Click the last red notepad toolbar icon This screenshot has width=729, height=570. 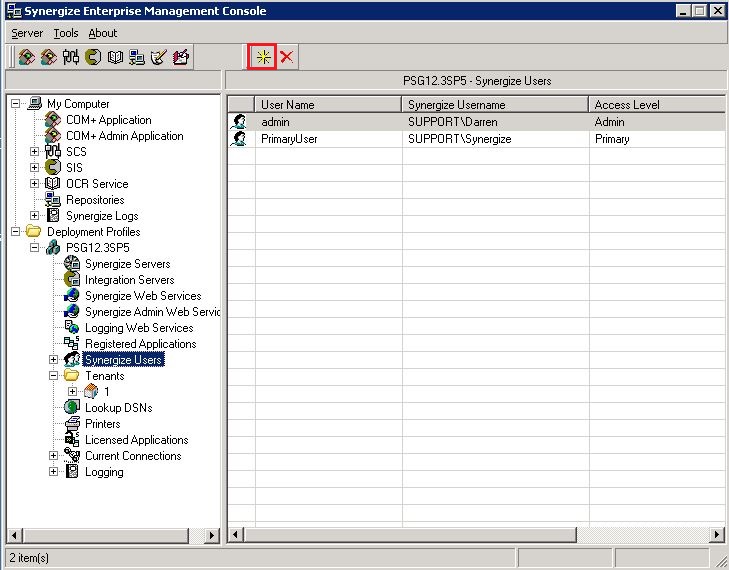(x=181, y=57)
